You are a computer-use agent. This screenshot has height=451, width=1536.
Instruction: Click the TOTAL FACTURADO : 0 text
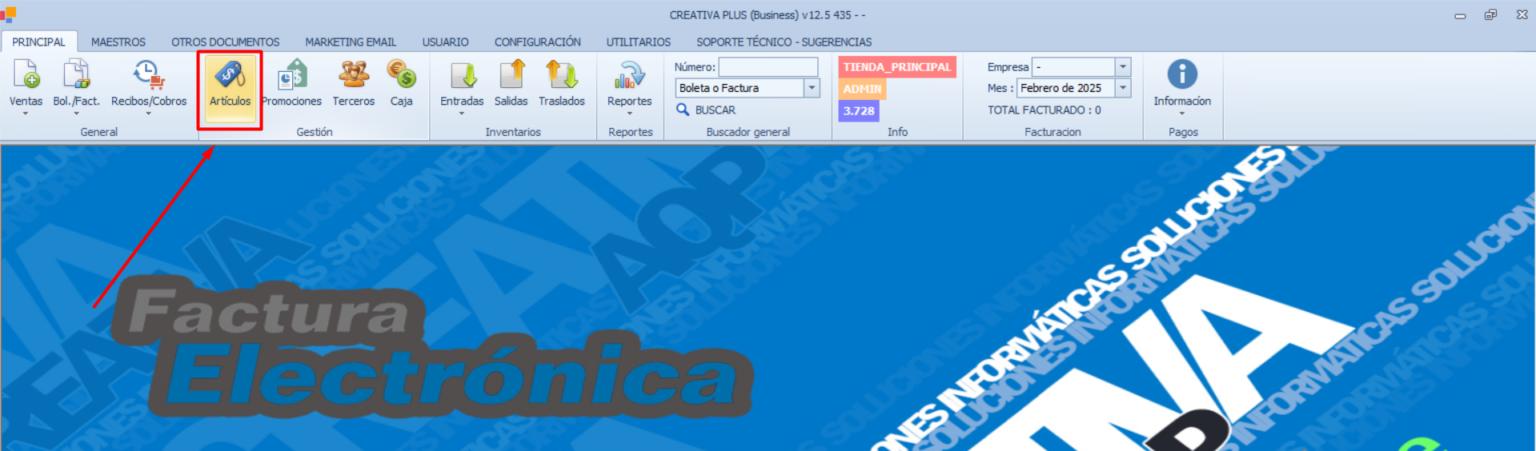pos(1044,110)
